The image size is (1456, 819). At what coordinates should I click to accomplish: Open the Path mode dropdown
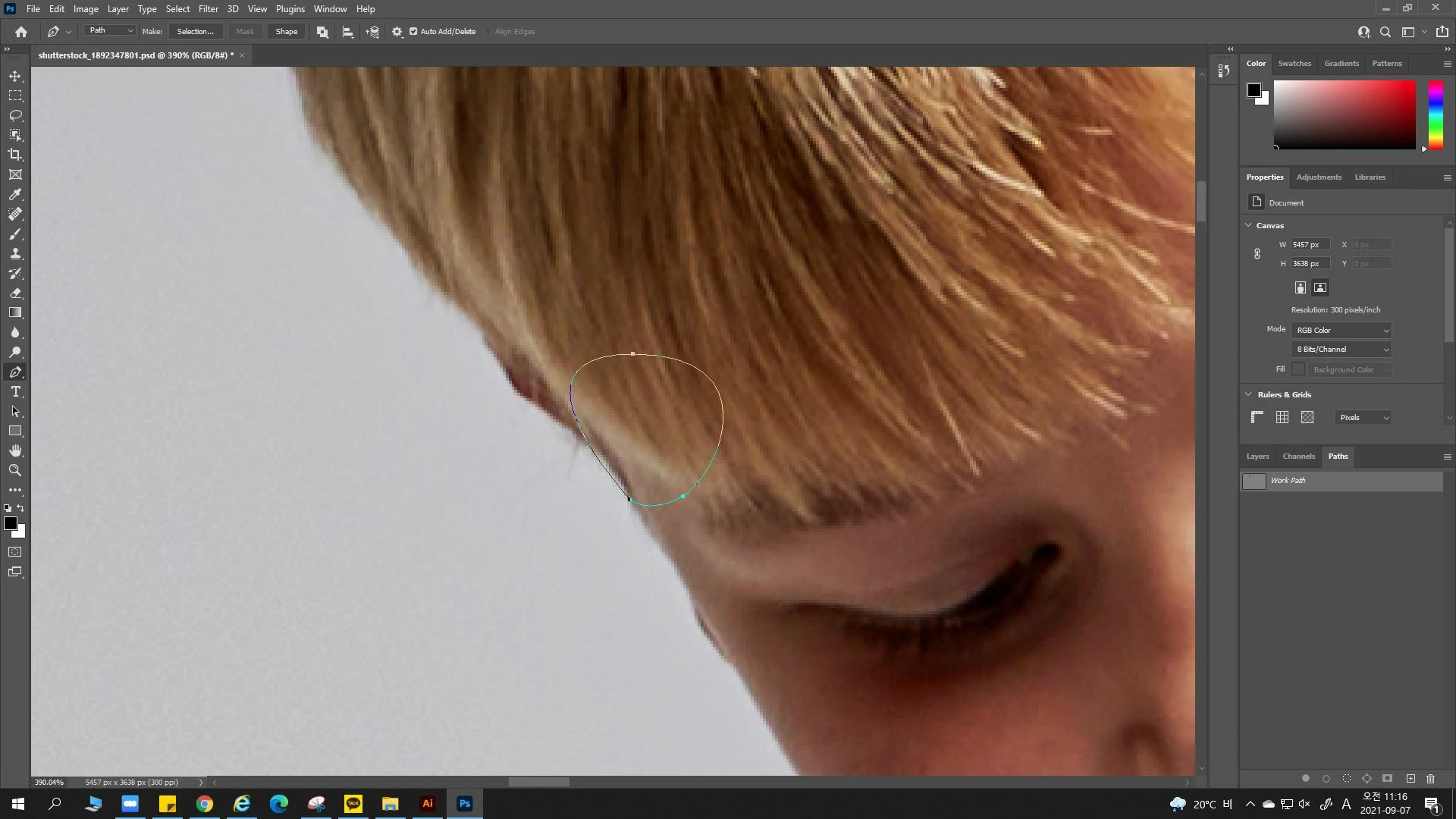tap(111, 31)
